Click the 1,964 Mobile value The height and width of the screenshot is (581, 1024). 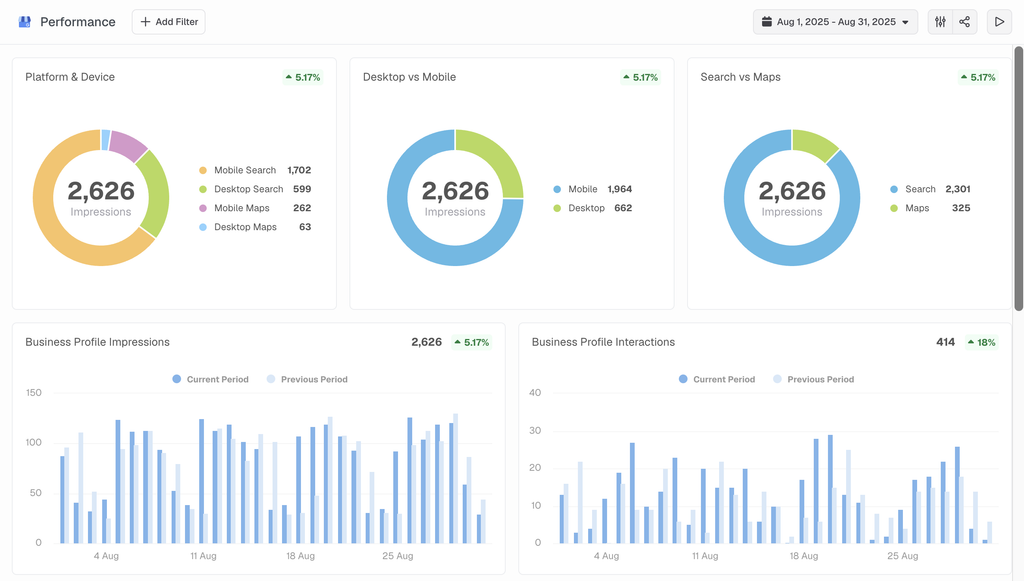[x=620, y=189]
